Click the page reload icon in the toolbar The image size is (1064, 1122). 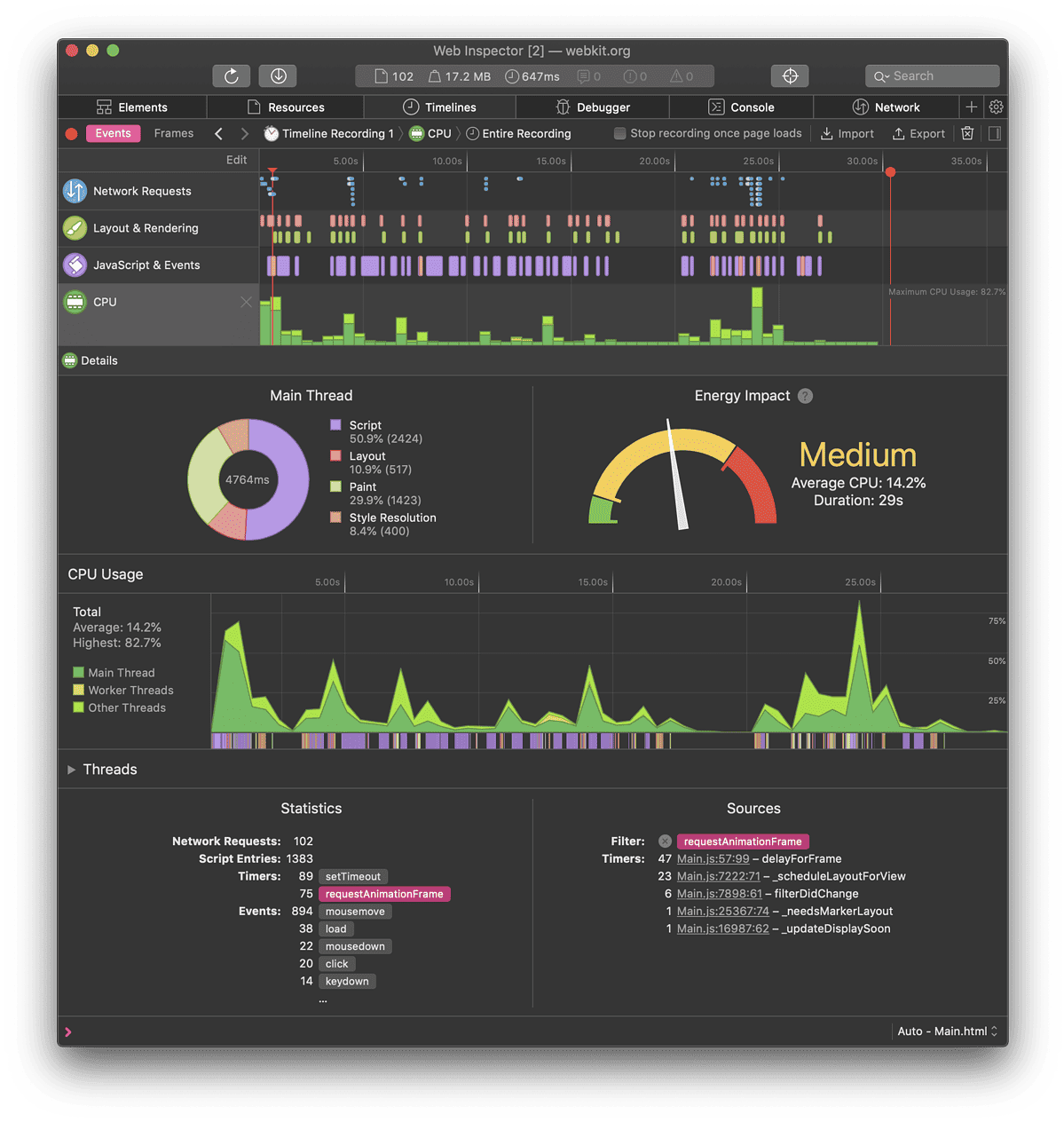[231, 75]
